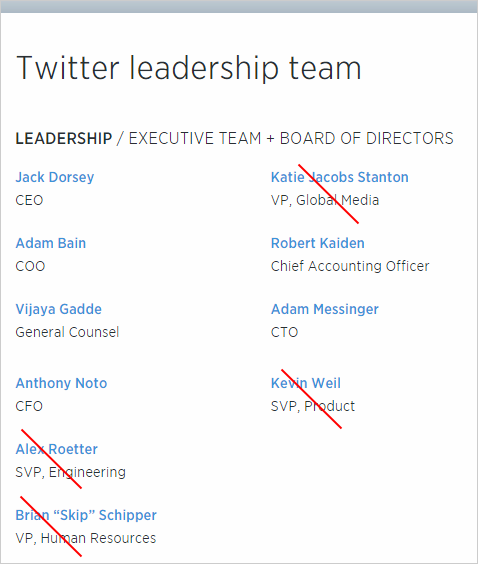This screenshot has height=564, width=478.
Task: Switch to Executive Team + Board of Directors
Action: (291, 138)
